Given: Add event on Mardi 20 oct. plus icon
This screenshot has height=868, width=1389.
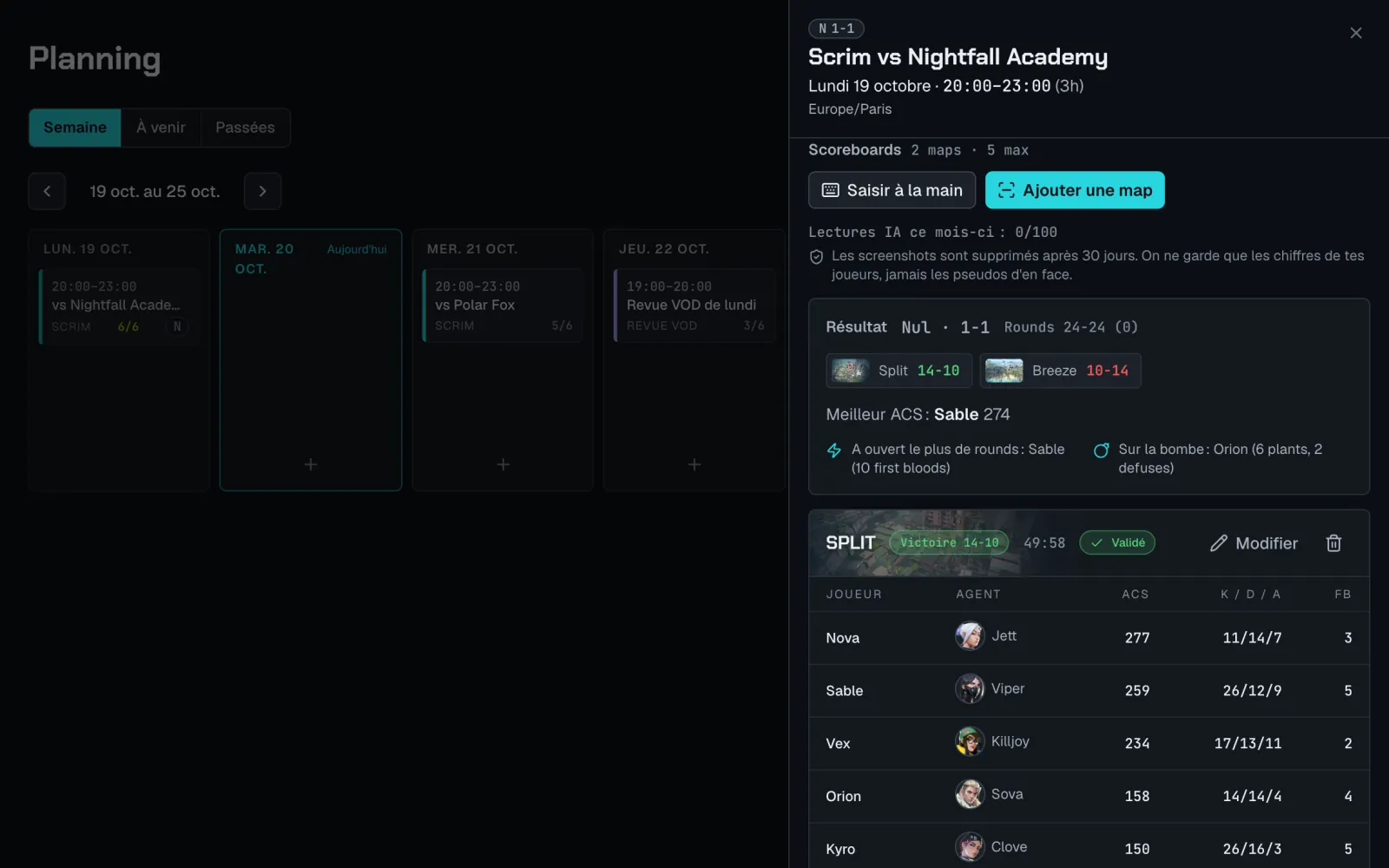Looking at the screenshot, I should (x=311, y=464).
